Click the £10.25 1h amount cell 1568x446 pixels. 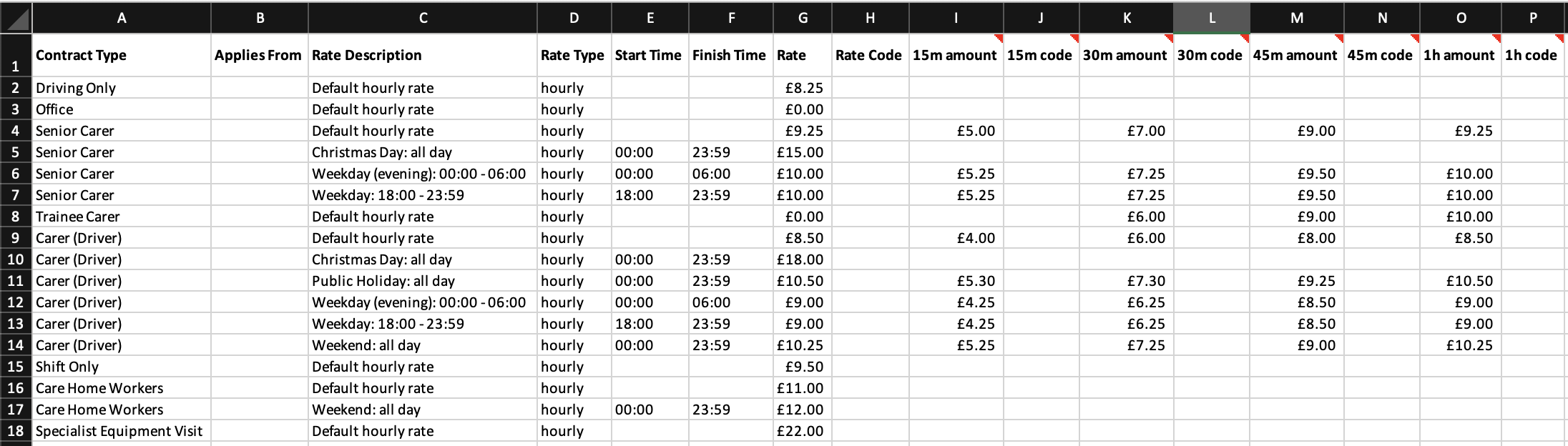click(x=1460, y=345)
